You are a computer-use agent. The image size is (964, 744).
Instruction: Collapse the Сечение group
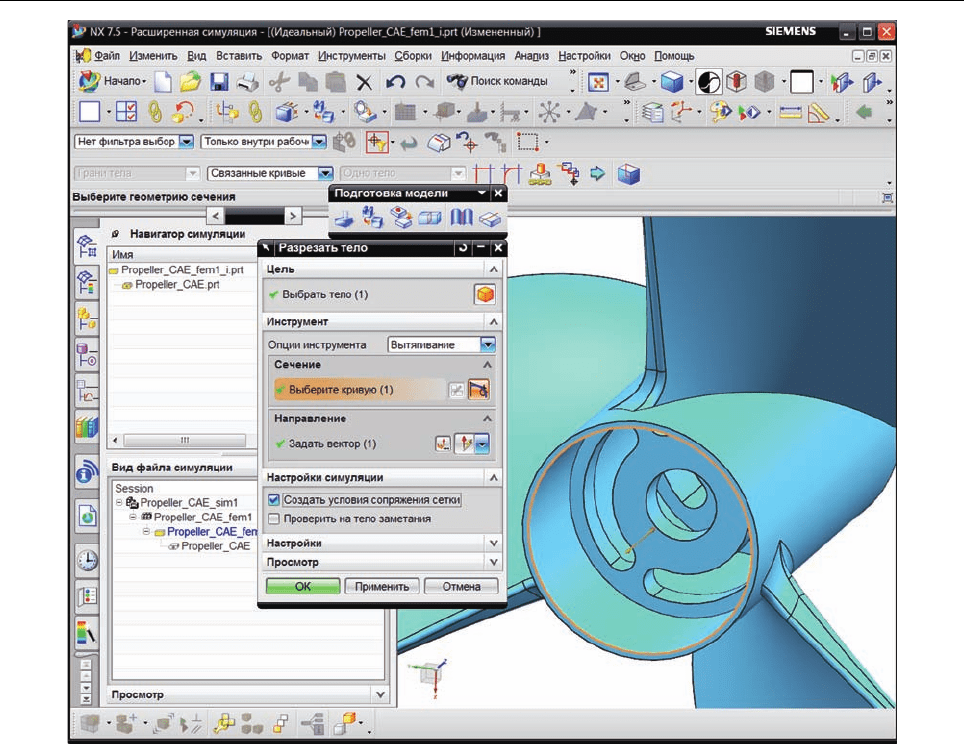(x=487, y=365)
